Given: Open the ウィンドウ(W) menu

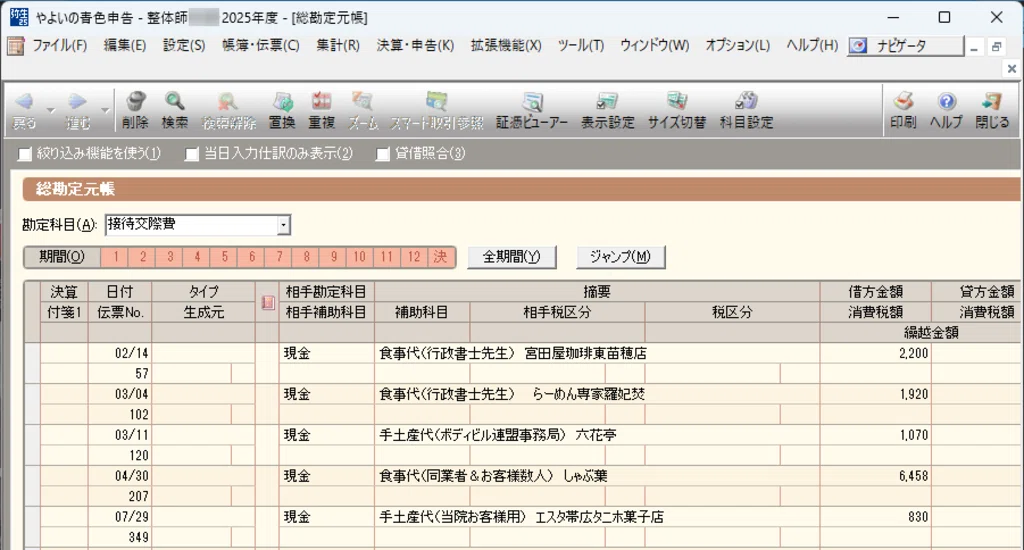Looking at the screenshot, I should pyautogui.click(x=654, y=46).
